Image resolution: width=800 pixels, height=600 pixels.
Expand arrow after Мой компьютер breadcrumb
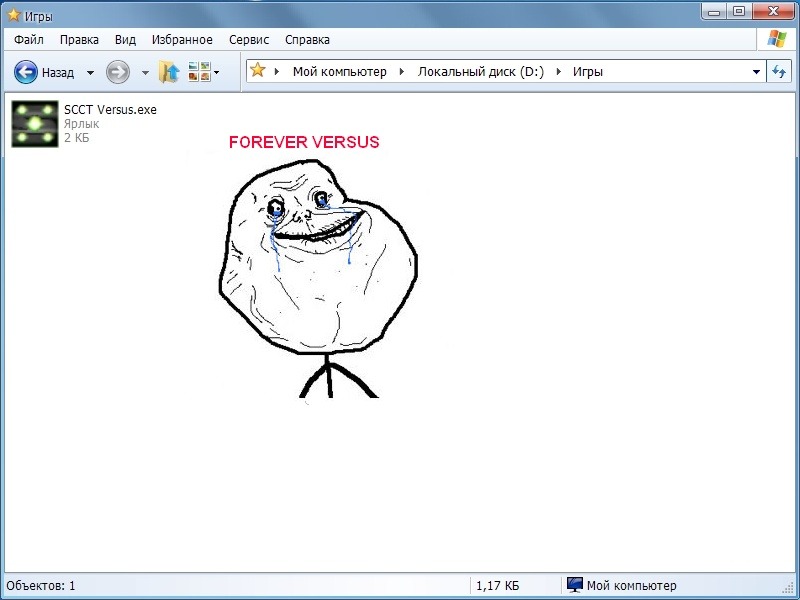402,71
